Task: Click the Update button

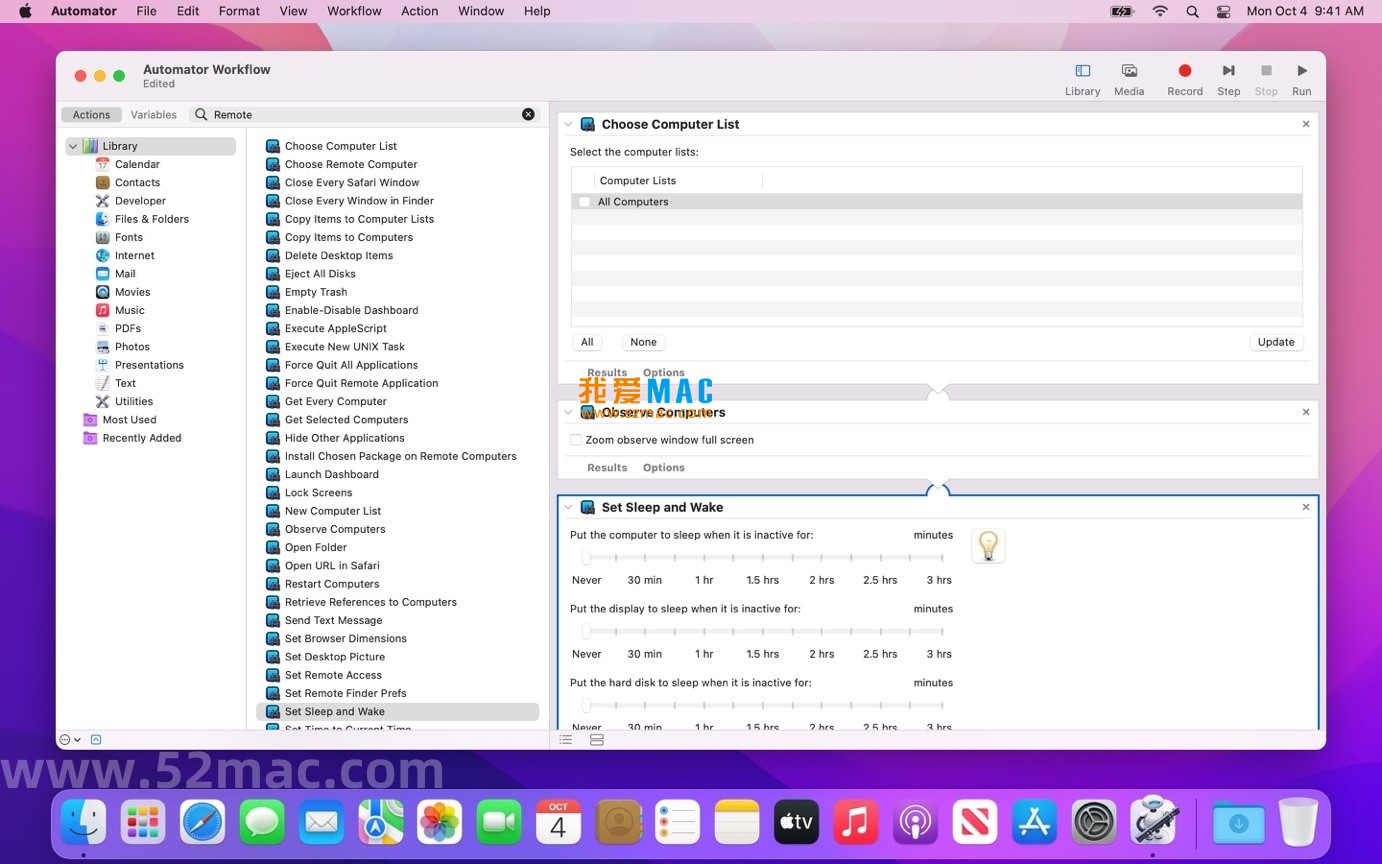Action: (x=1275, y=342)
